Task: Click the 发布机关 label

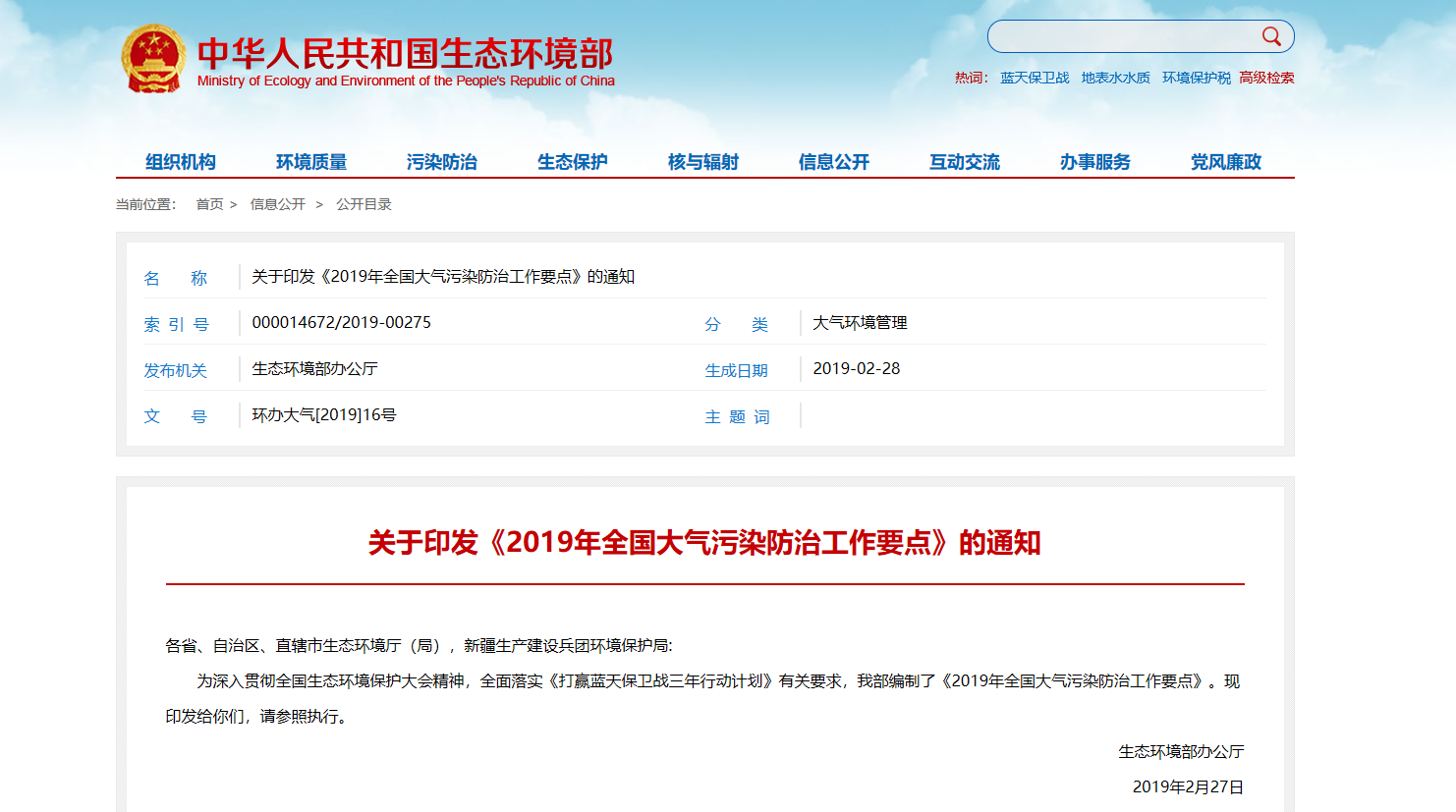Action: coord(175,370)
